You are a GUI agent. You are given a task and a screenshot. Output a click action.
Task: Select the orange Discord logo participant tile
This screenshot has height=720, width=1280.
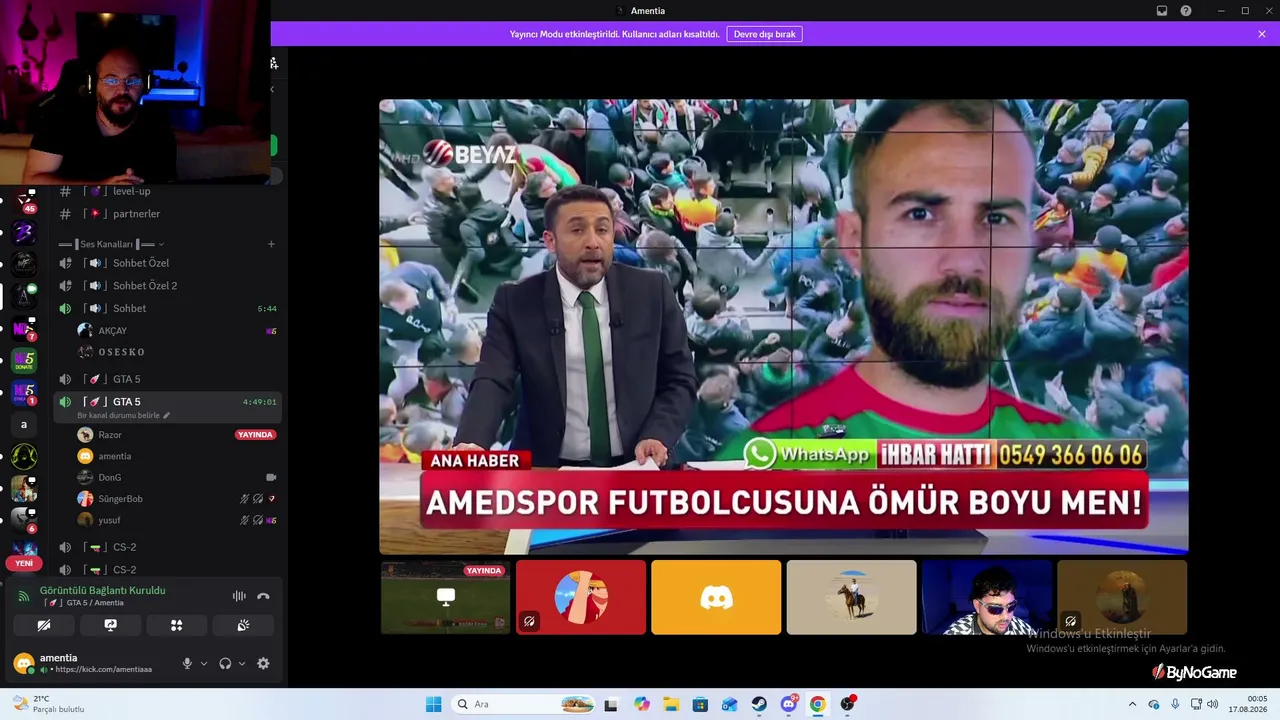(716, 597)
